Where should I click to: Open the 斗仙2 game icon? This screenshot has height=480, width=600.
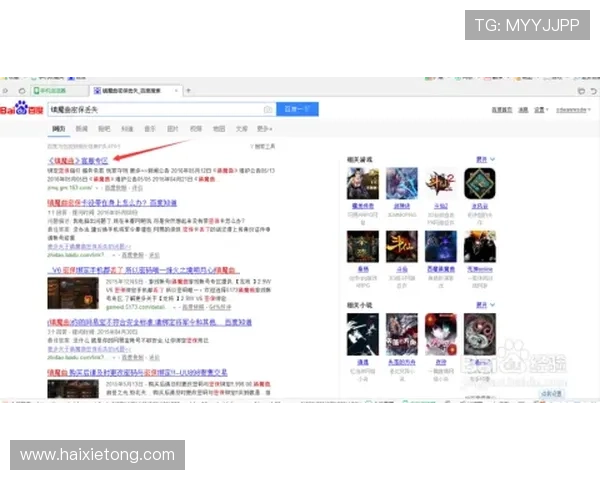(440, 184)
